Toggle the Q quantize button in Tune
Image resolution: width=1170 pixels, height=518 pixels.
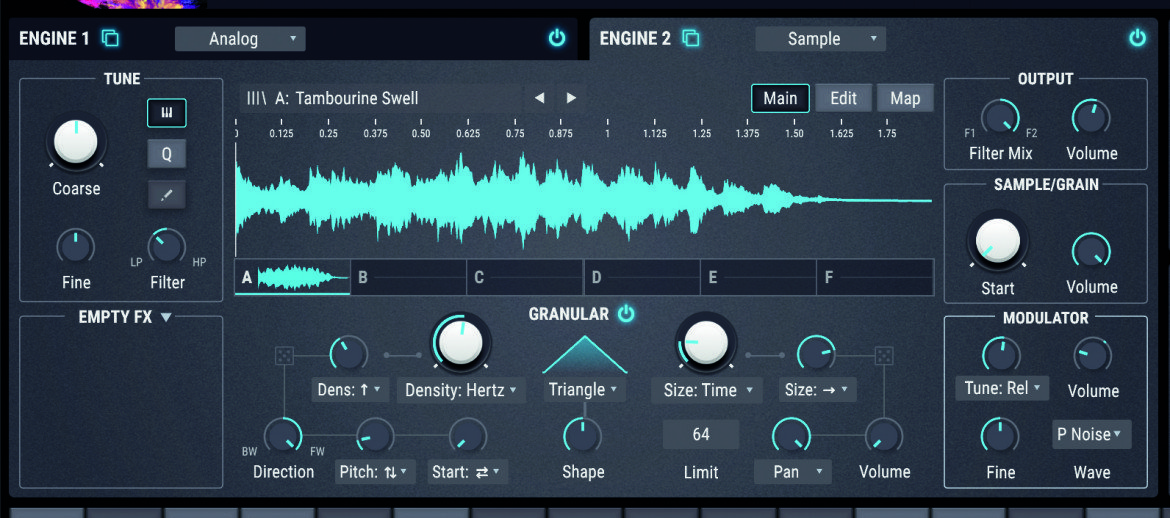(x=166, y=154)
